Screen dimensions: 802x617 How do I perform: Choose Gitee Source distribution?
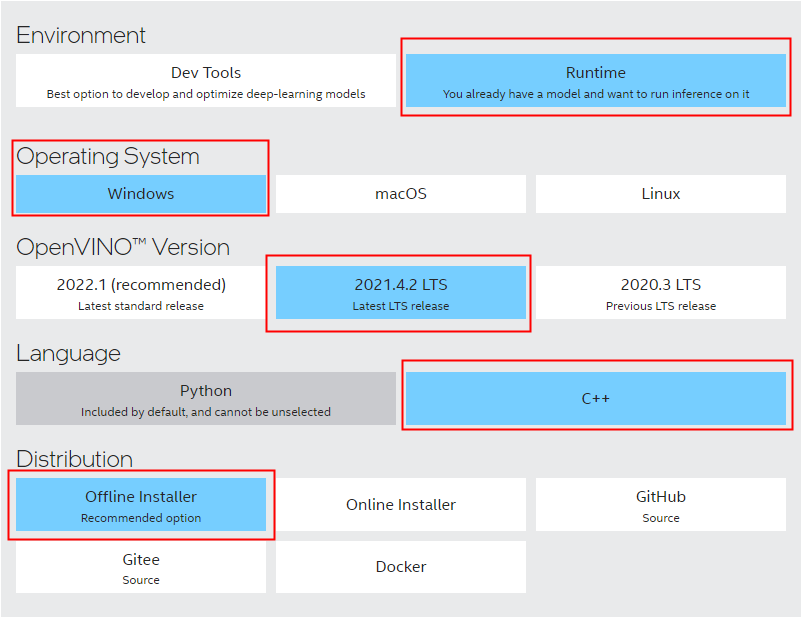[x=141, y=567]
